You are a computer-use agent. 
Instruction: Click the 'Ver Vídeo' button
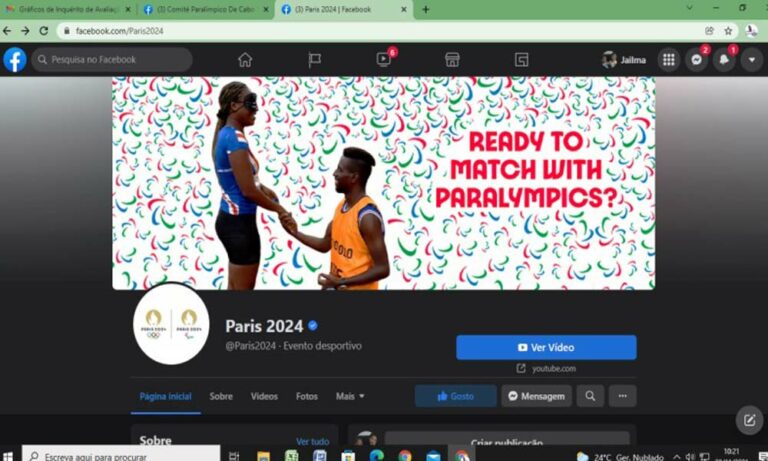pyautogui.click(x=546, y=347)
